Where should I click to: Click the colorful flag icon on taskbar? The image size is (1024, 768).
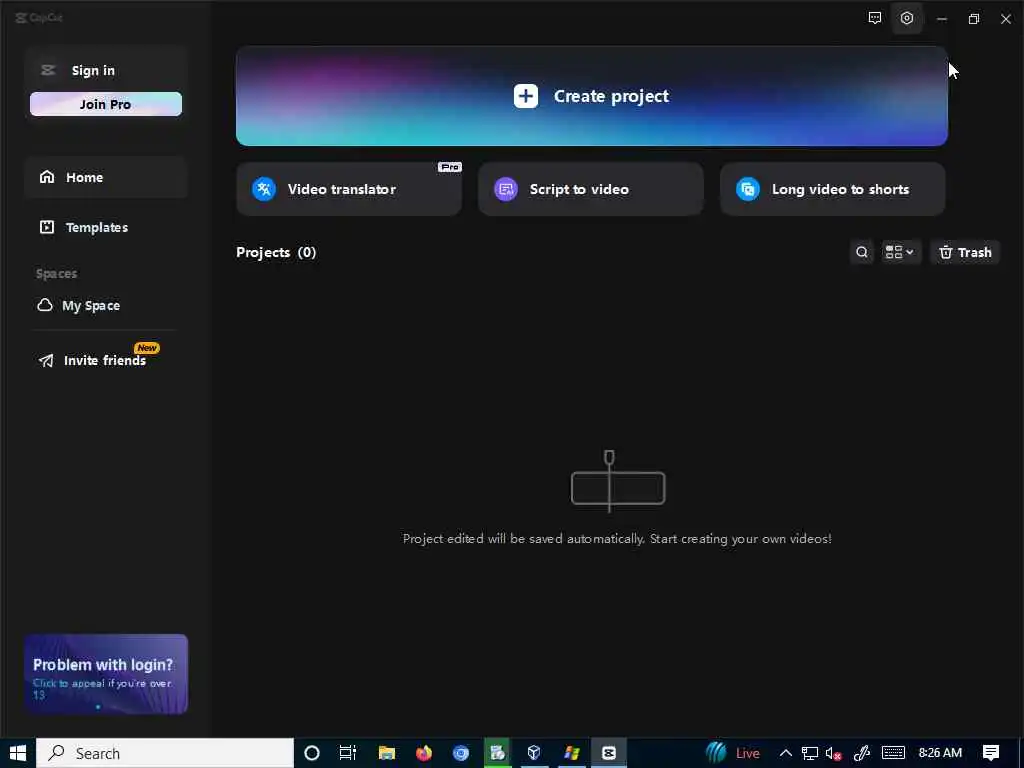[x=572, y=753]
